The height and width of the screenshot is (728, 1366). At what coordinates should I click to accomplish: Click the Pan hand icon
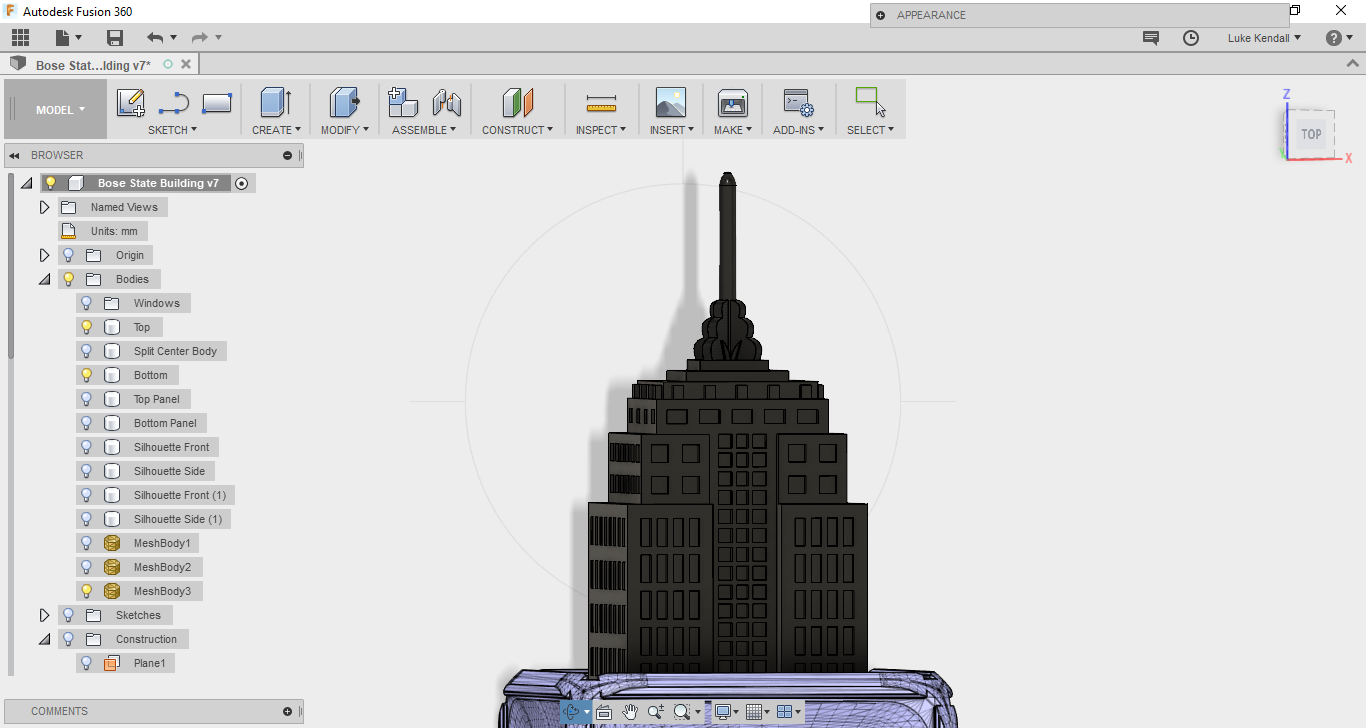click(x=630, y=712)
